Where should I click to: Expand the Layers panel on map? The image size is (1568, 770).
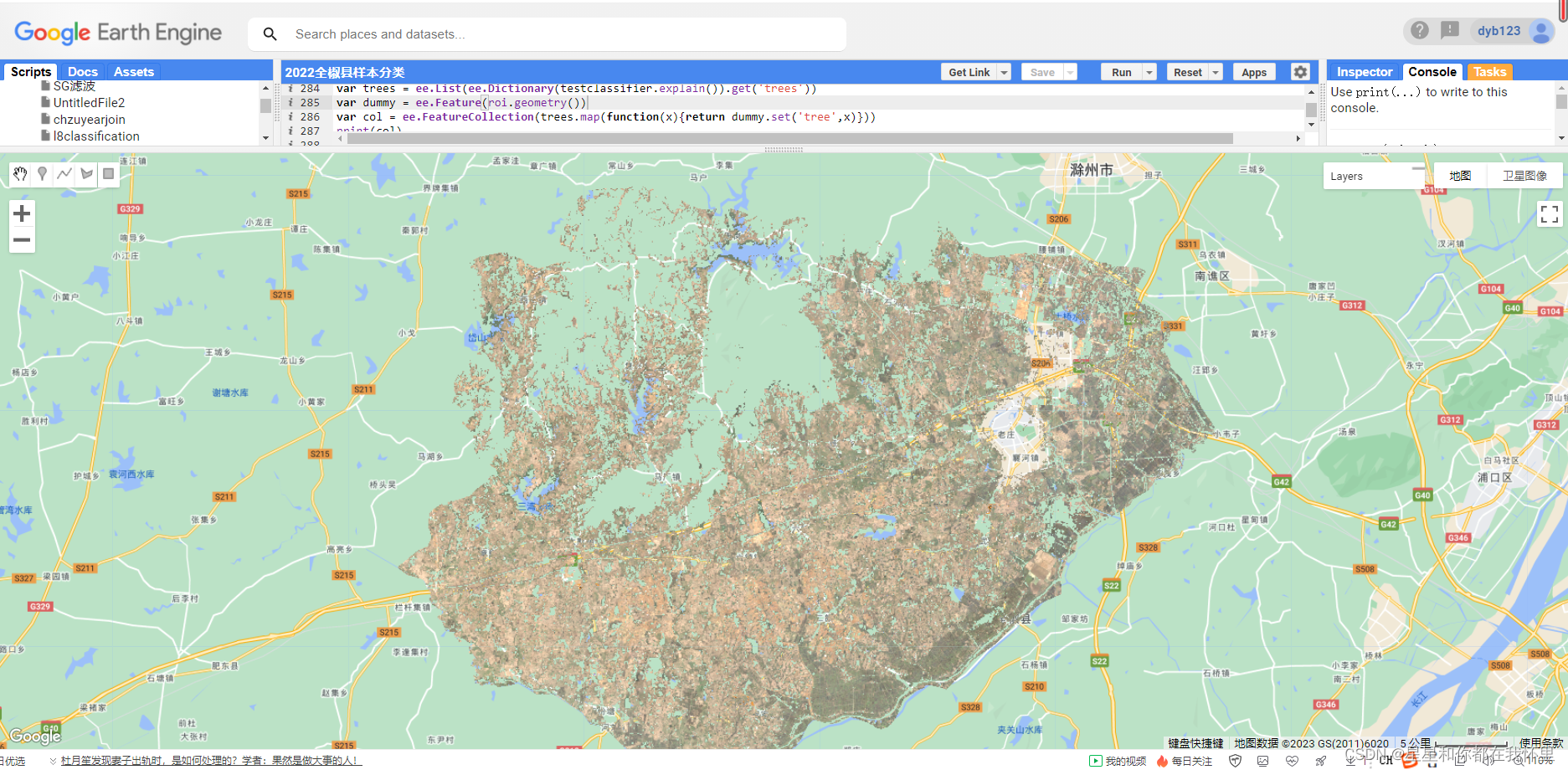click(1374, 176)
